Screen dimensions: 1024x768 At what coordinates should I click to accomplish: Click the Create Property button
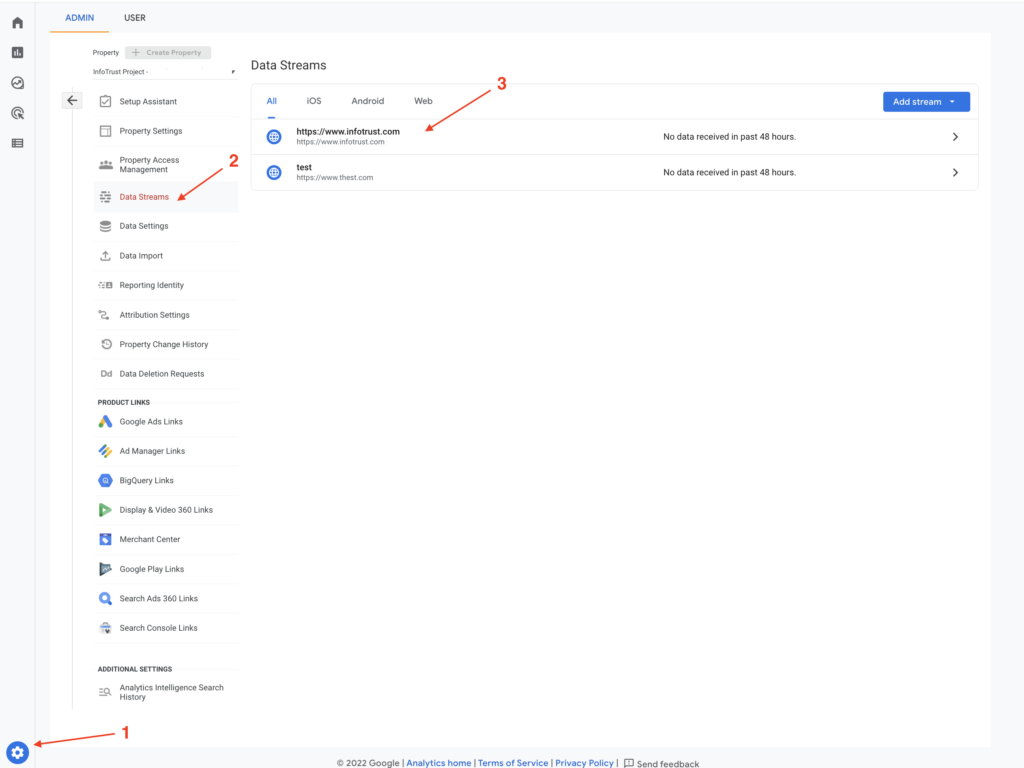pyautogui.click(x=167, y=52)
